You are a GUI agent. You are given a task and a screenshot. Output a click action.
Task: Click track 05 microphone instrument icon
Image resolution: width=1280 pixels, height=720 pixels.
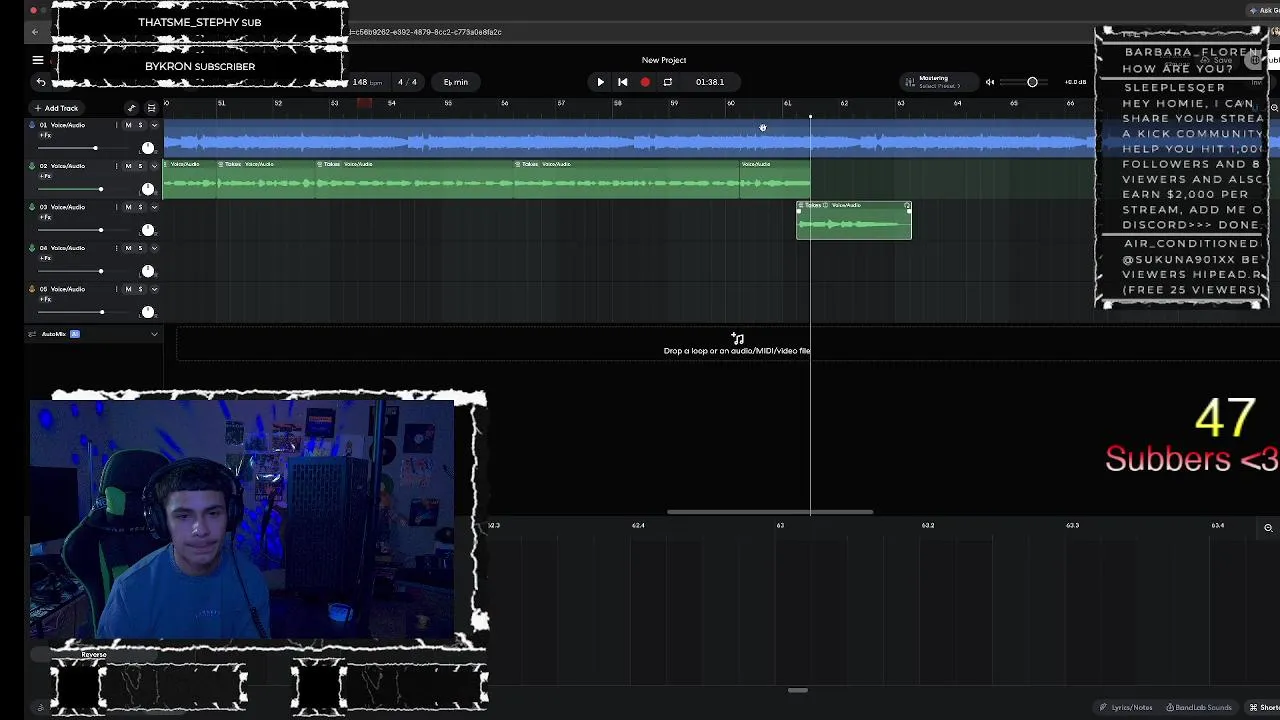(32, 289)
